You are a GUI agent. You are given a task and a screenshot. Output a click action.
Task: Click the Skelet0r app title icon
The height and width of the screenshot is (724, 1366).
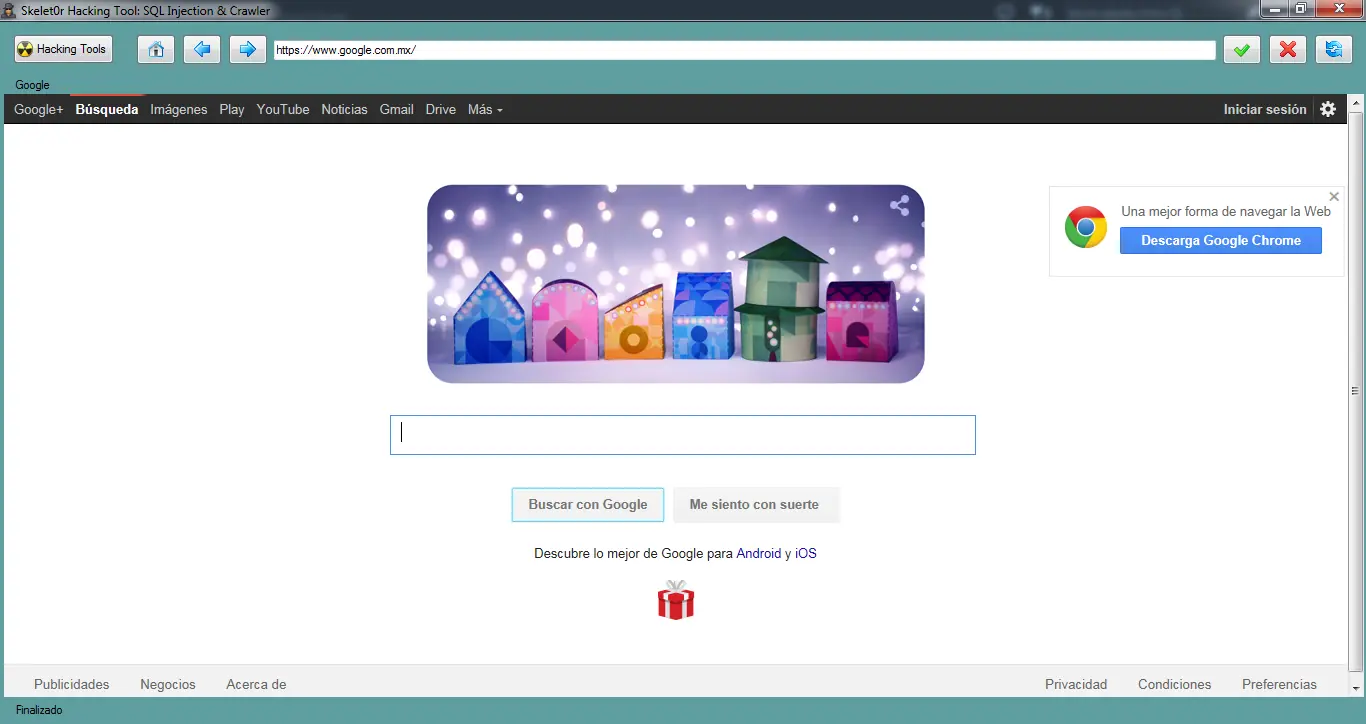tap(11, 10)
